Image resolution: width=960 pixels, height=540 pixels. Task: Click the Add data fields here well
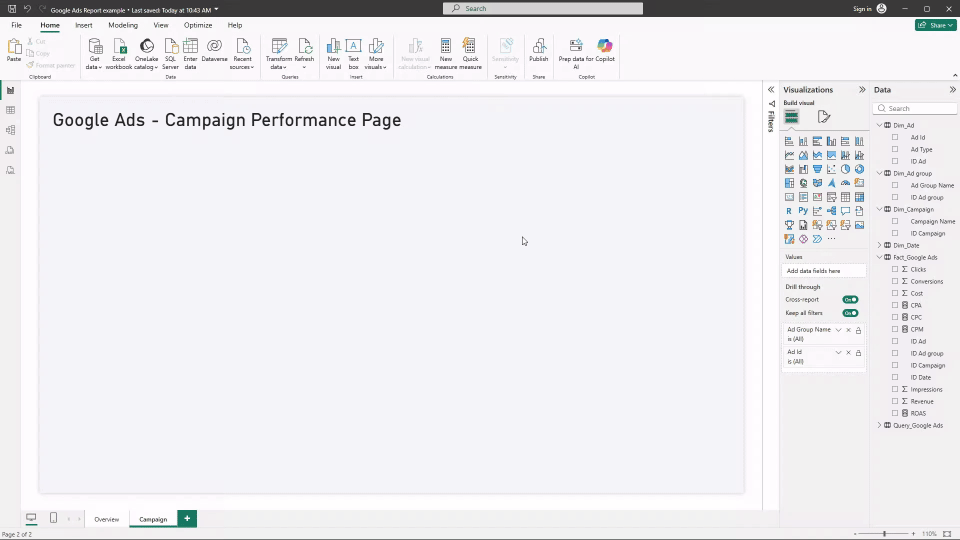(823, 271)
